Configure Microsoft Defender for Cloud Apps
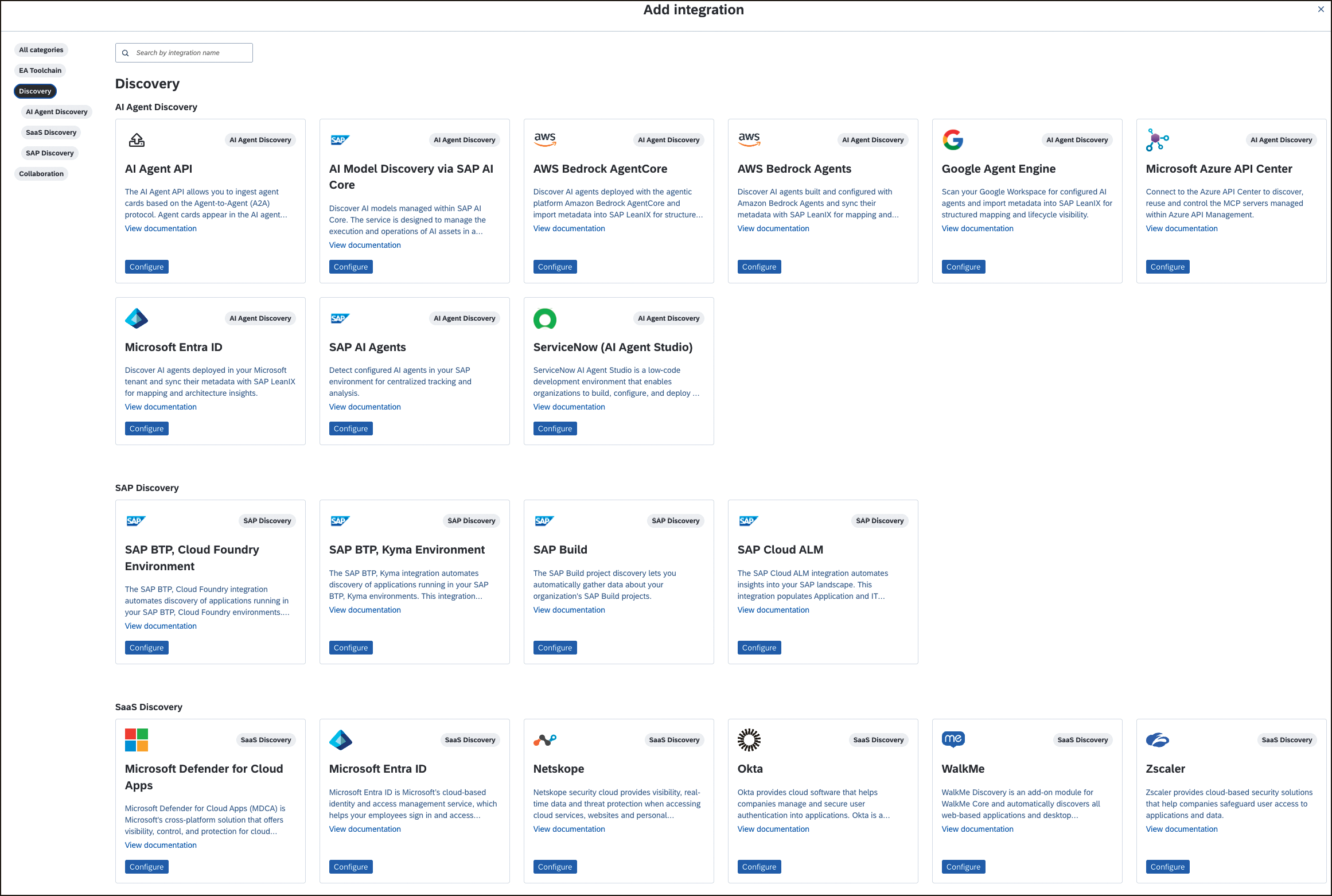 click(x=147, y=867)
